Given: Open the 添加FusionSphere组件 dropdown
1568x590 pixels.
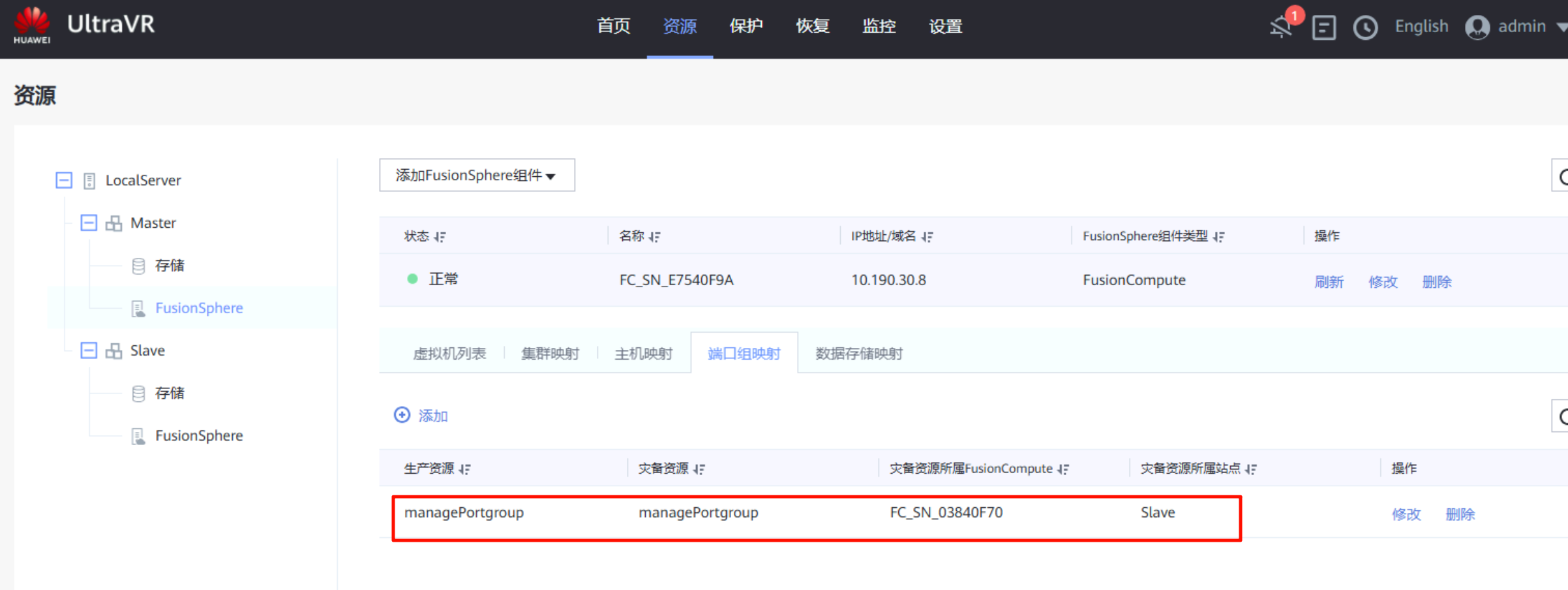Looking at the screenshot, I should tap(477, 176).
